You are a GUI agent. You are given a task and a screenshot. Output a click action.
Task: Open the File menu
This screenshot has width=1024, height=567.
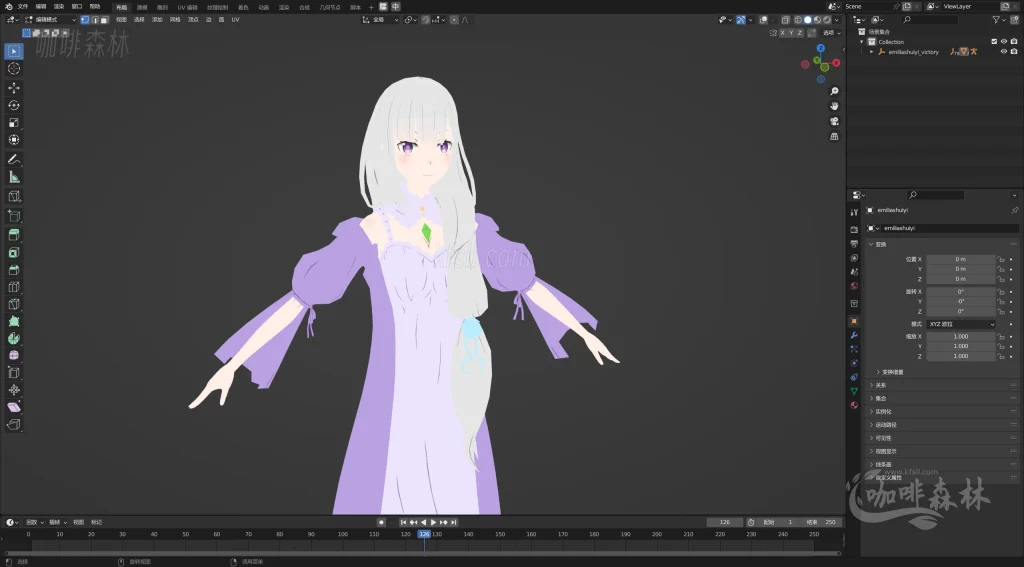(x=23, y=7)
